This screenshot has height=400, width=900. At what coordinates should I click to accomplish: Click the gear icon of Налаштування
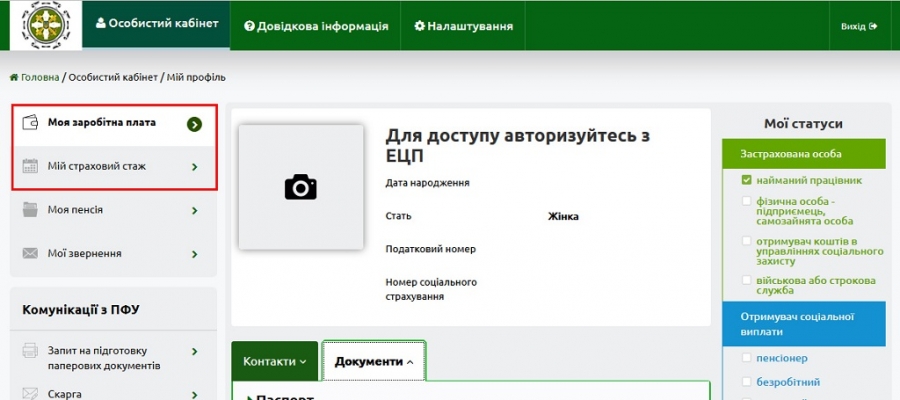[420, 26]
